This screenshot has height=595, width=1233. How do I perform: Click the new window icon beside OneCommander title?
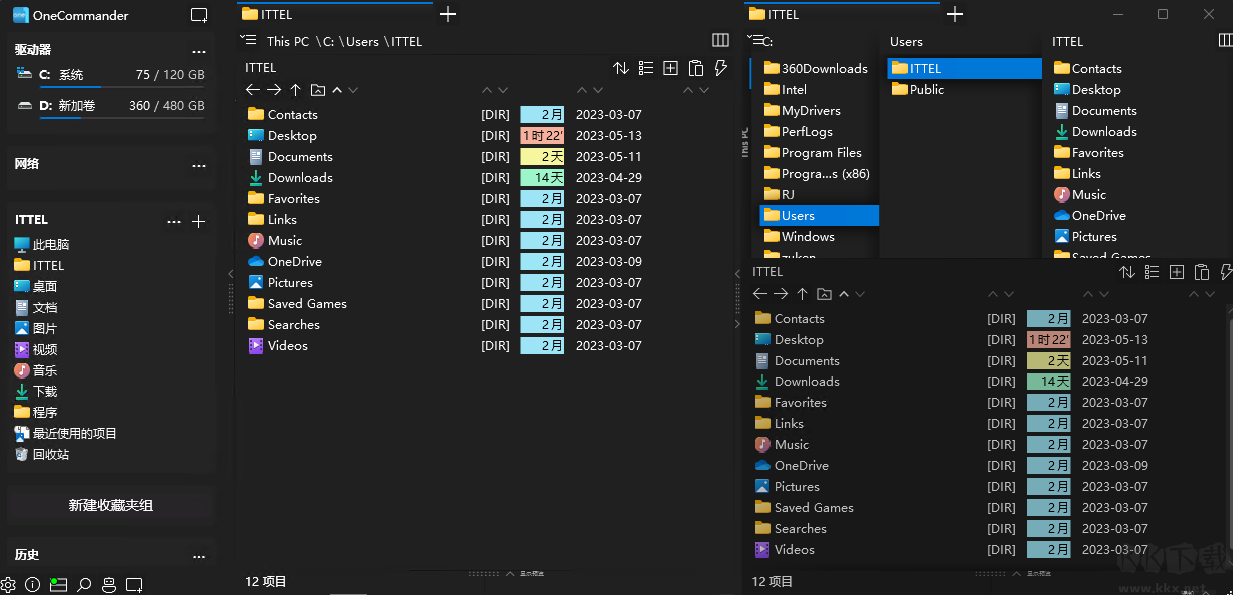[199, 15]
